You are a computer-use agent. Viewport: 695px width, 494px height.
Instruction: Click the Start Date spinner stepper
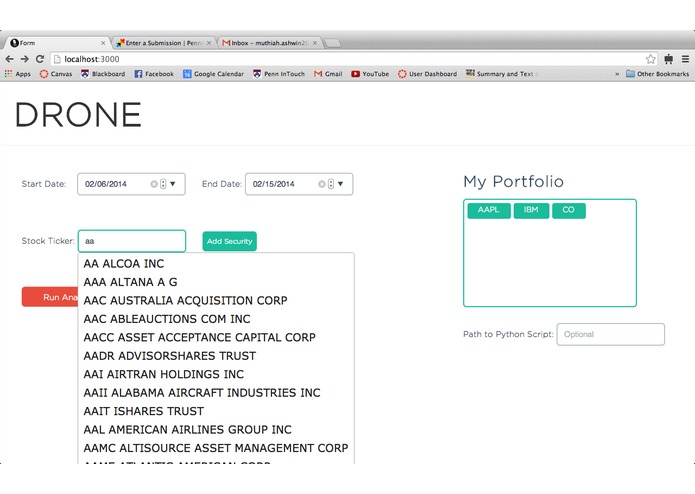click(x=163, y=184)
